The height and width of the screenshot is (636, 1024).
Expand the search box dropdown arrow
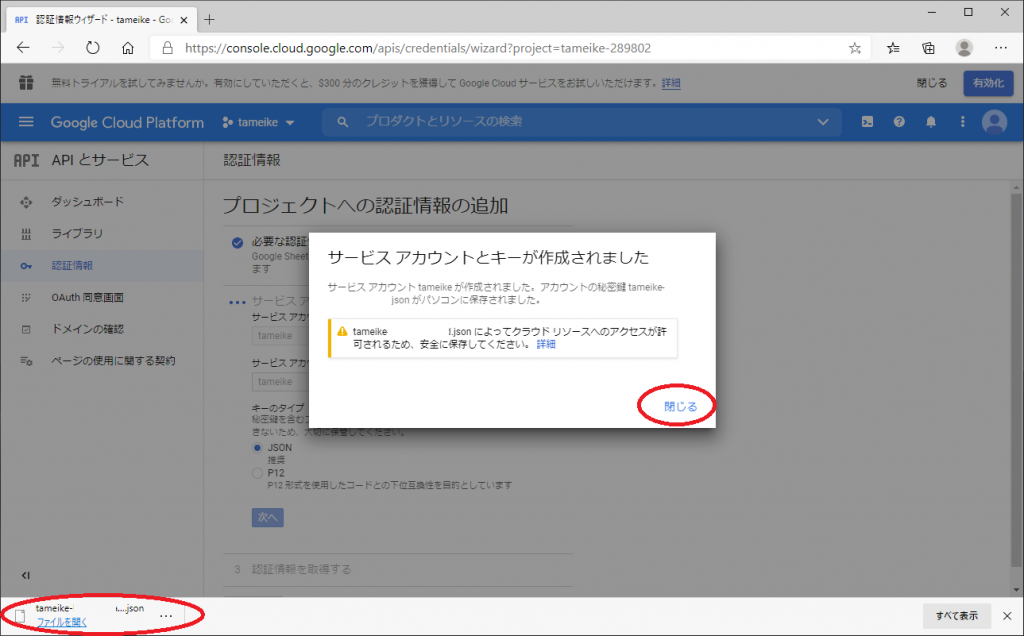click(823, 122)
